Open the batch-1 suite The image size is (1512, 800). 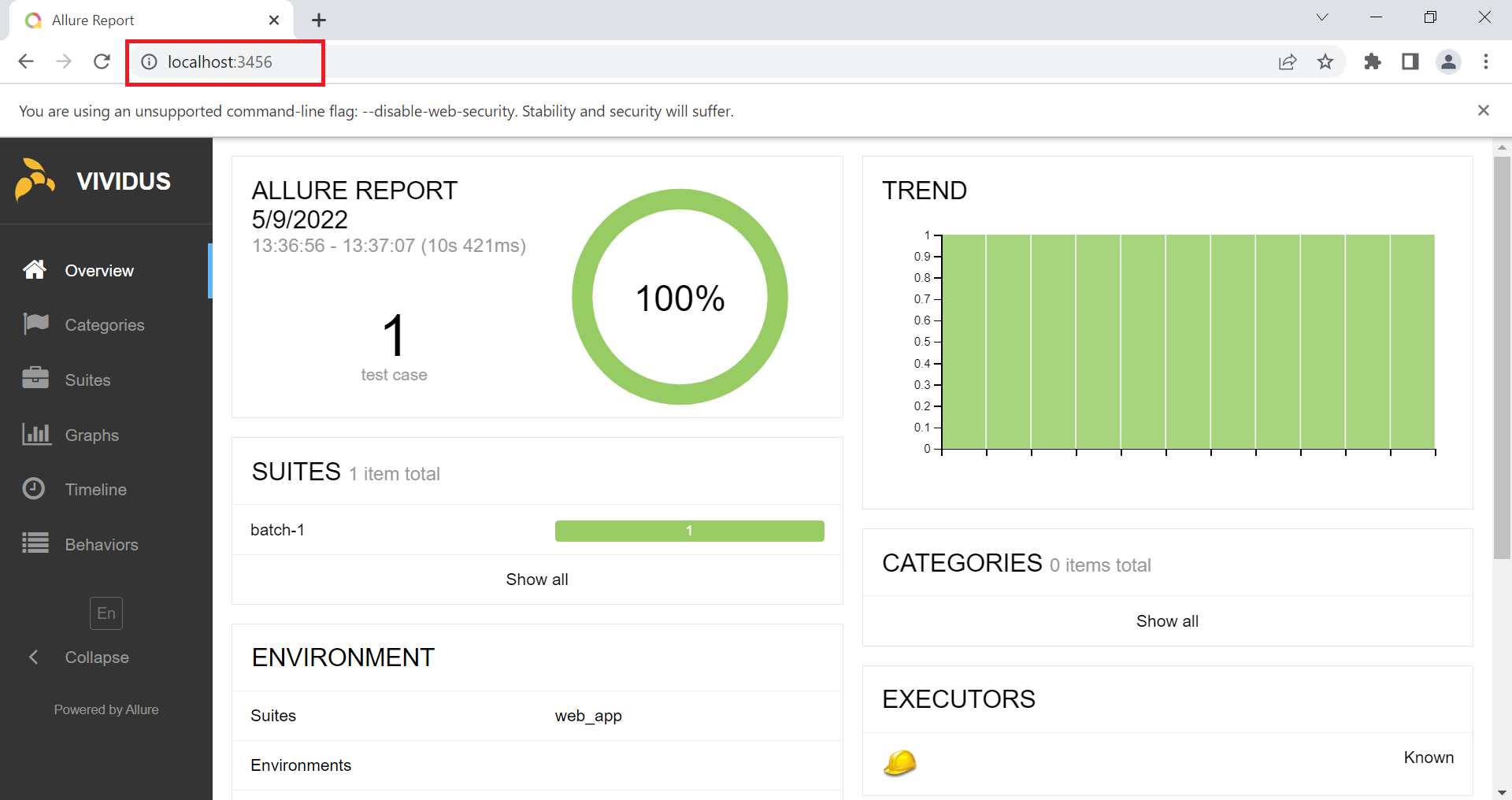point(277,529)
